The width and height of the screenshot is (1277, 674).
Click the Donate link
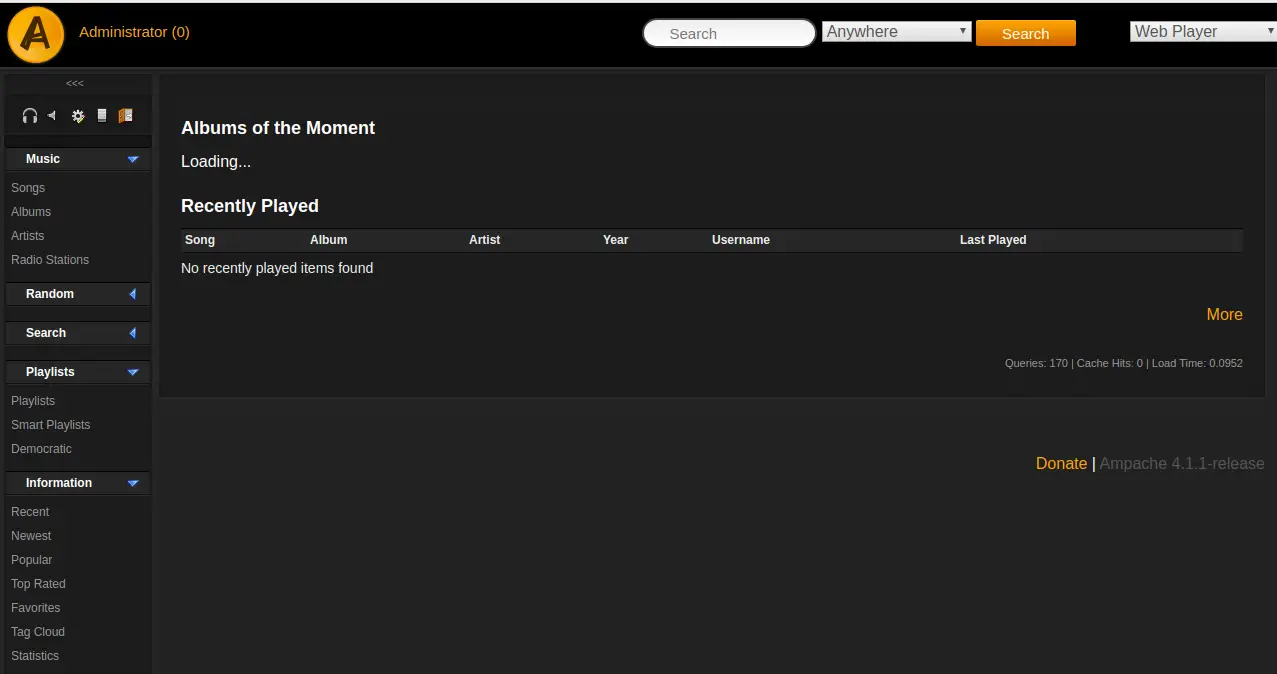pos(1061,464)
